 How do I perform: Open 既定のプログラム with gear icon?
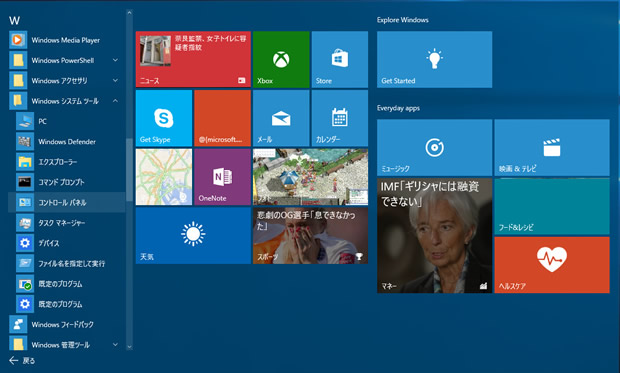click(x=25, y=304)
